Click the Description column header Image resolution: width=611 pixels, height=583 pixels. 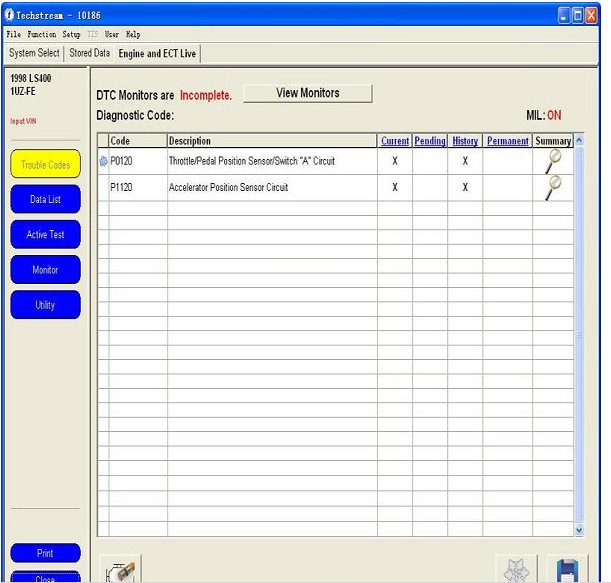coord(272,141)
